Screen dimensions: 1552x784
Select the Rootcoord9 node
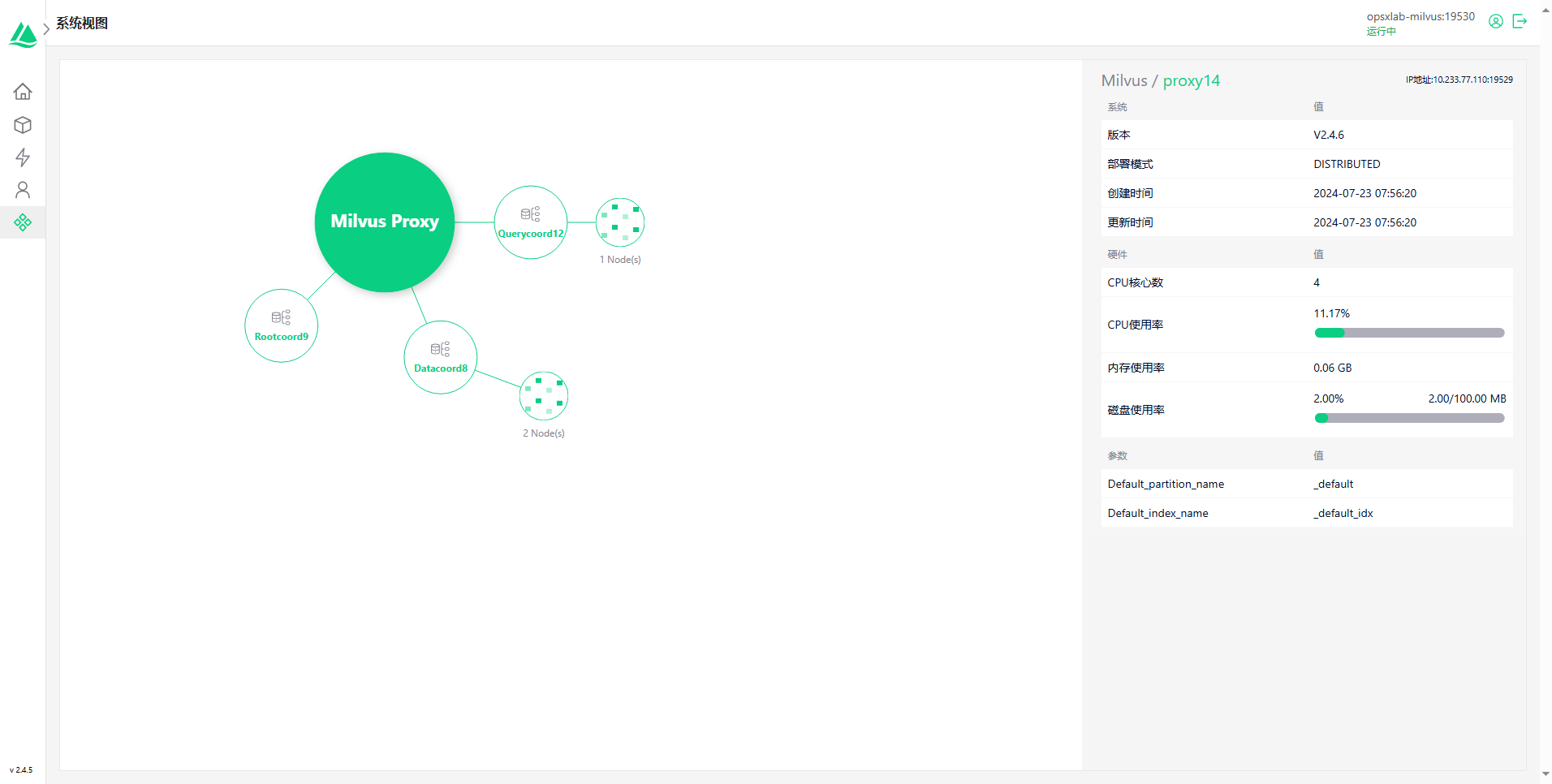[282, 325]
